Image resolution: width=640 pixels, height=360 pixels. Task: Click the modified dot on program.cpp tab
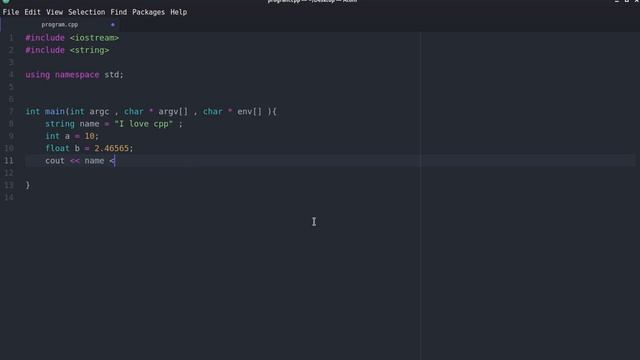pos(113,24)
